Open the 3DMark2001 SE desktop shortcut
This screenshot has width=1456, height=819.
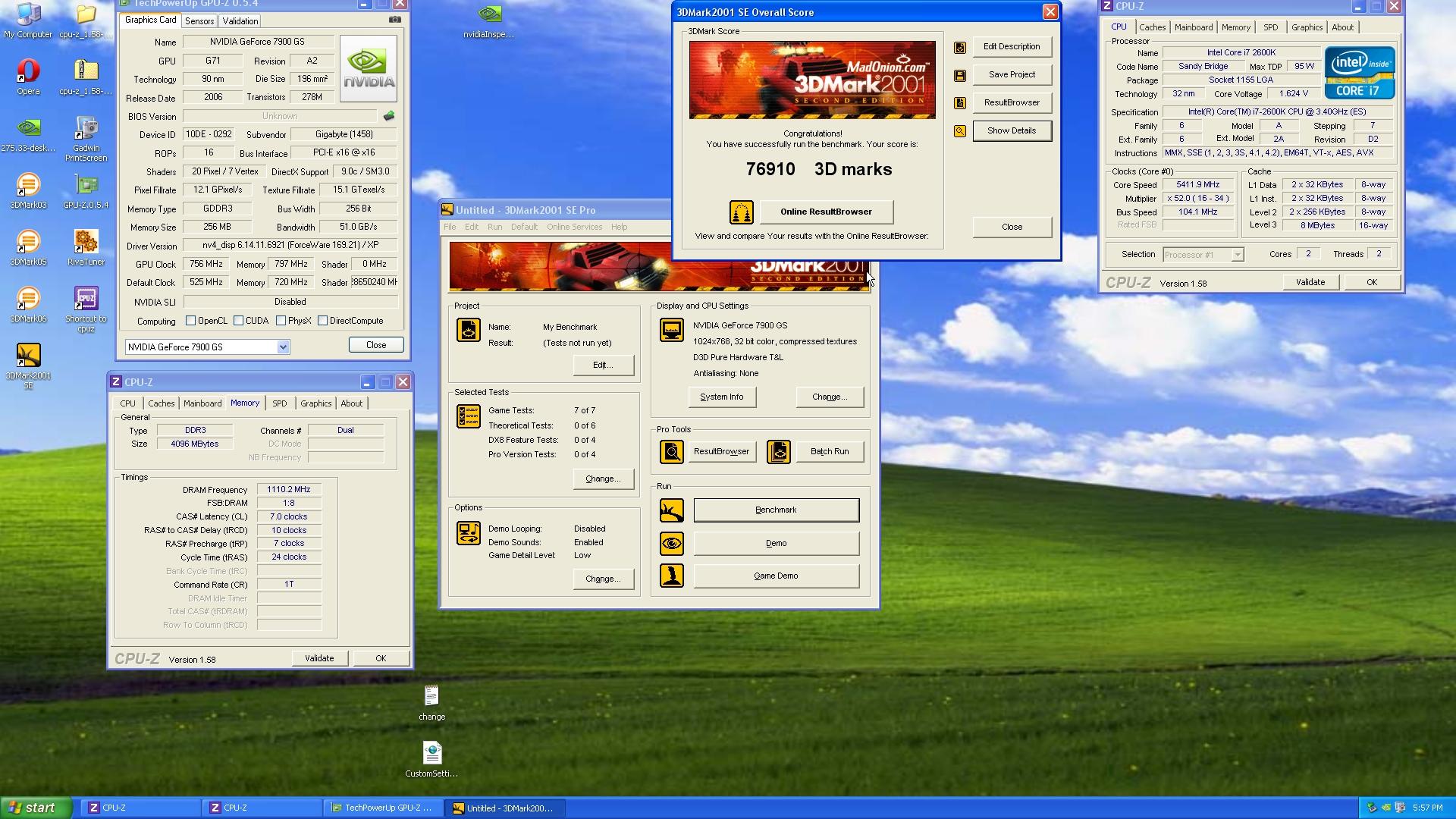(x=28, y=366)
